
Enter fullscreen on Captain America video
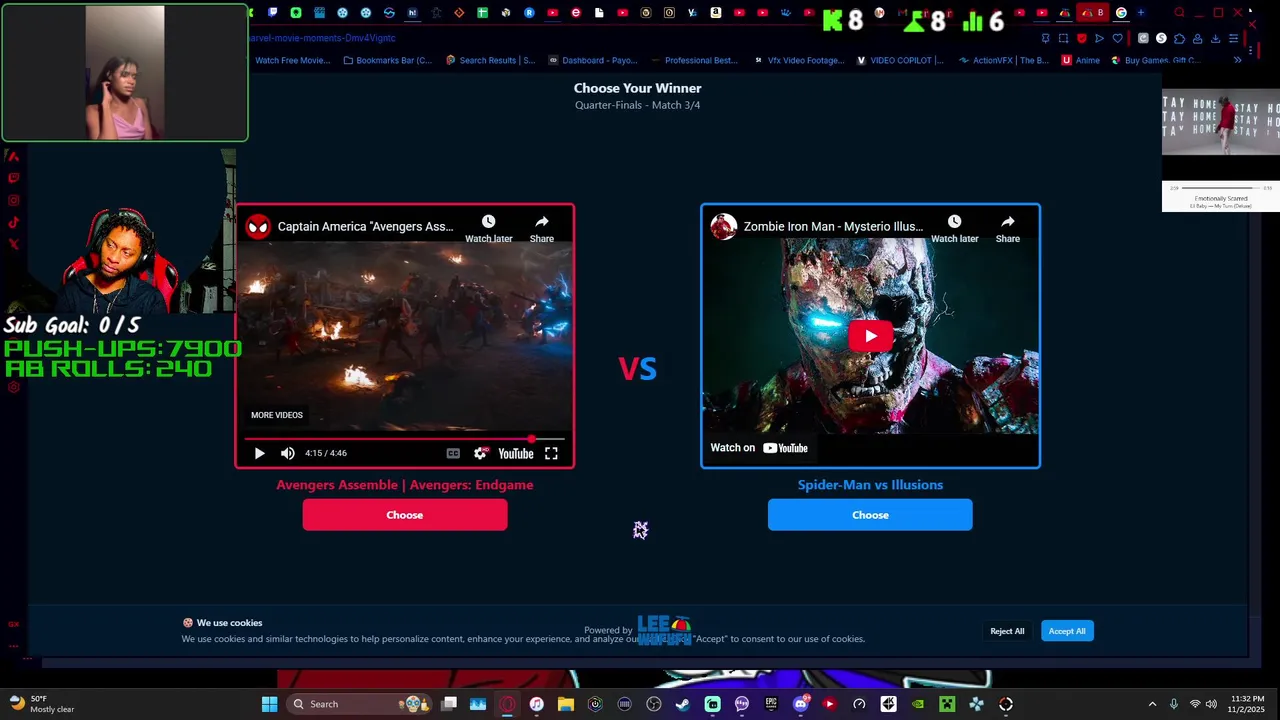tap(551, 453)
